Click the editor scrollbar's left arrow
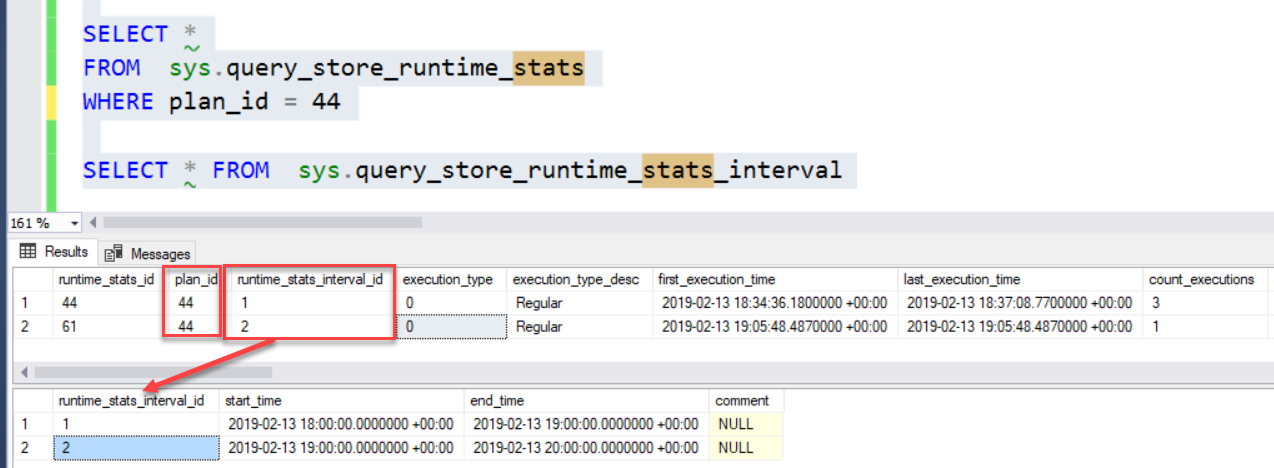The width and height of the screenshot is (1274, 468). [x=94, y=222]
